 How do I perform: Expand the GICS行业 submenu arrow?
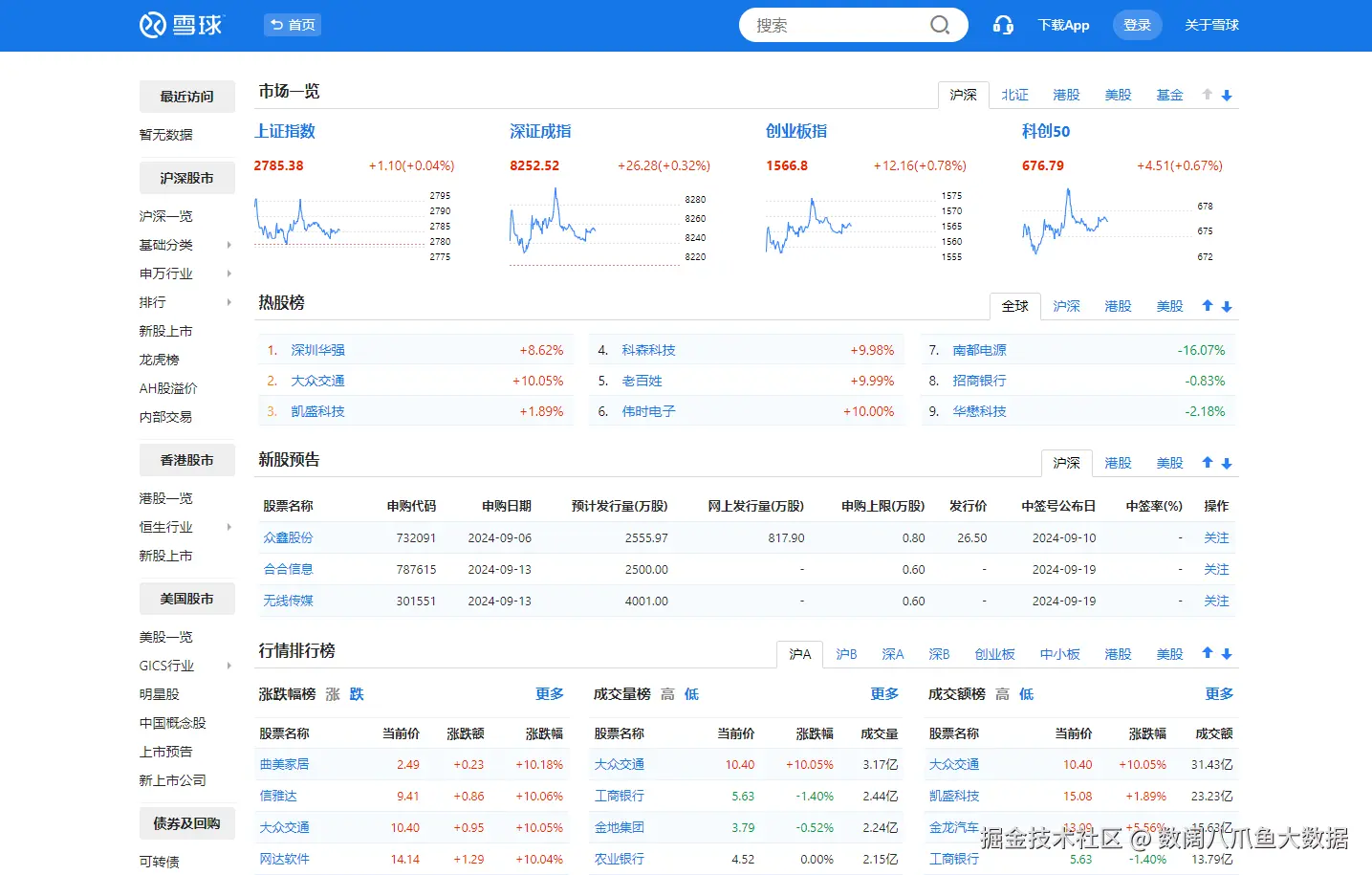click(x=229, y=666)
